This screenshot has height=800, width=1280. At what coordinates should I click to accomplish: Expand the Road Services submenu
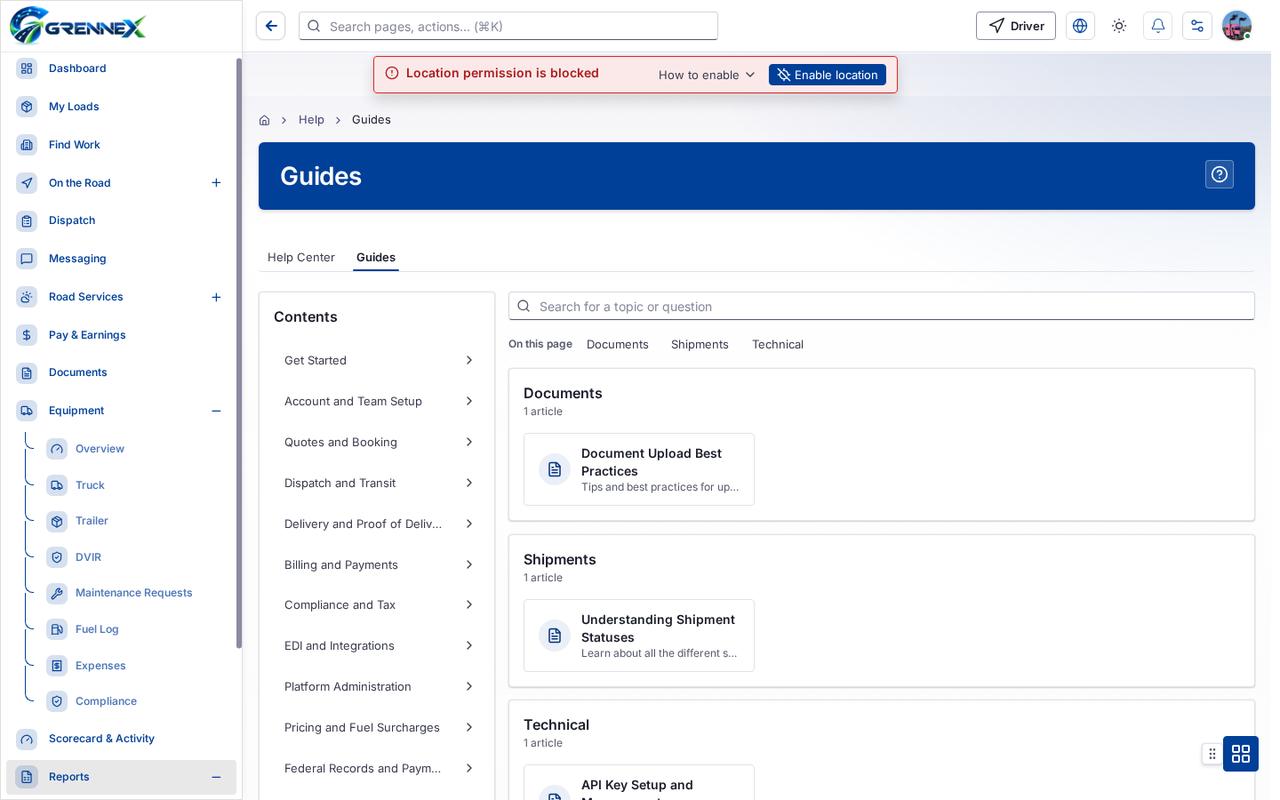(216, 297)
